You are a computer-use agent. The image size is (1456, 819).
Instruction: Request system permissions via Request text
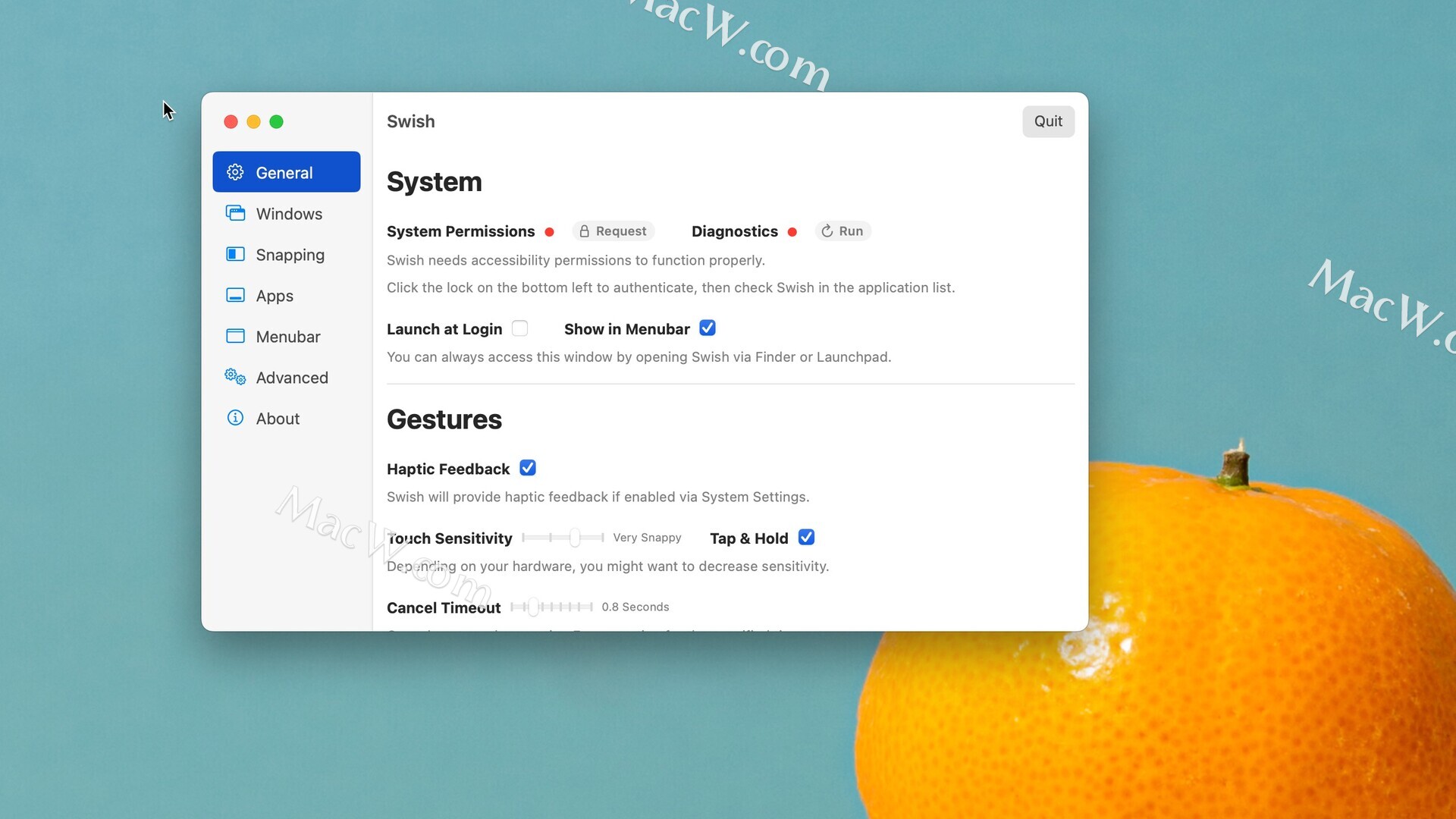[x=621, y=231]
